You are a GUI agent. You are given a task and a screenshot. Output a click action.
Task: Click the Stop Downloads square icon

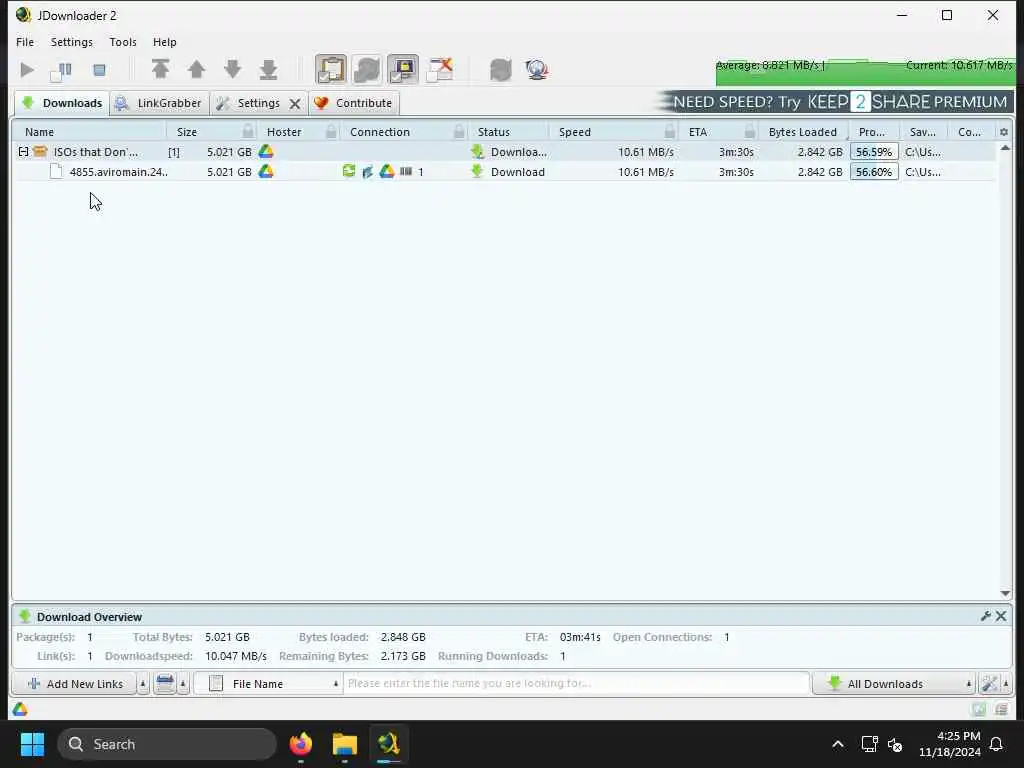99,70
